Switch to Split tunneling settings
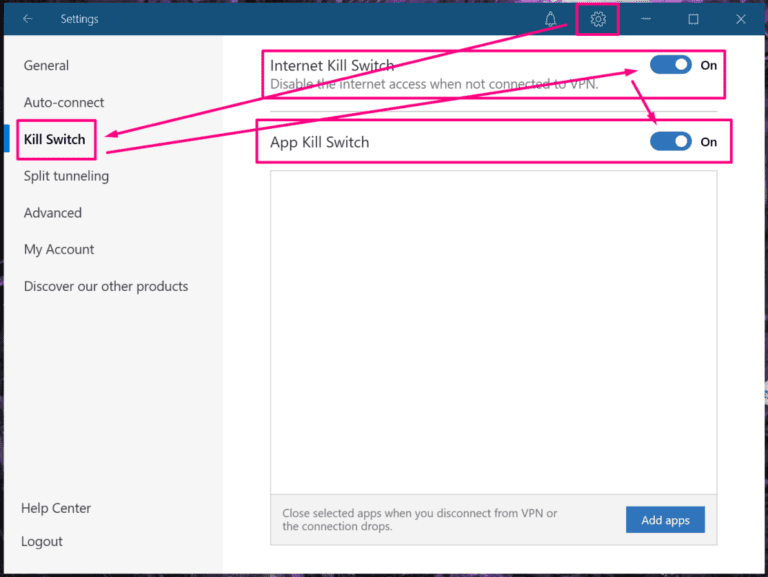The height and width of the screenshot is (577, 768). point(66,176)
